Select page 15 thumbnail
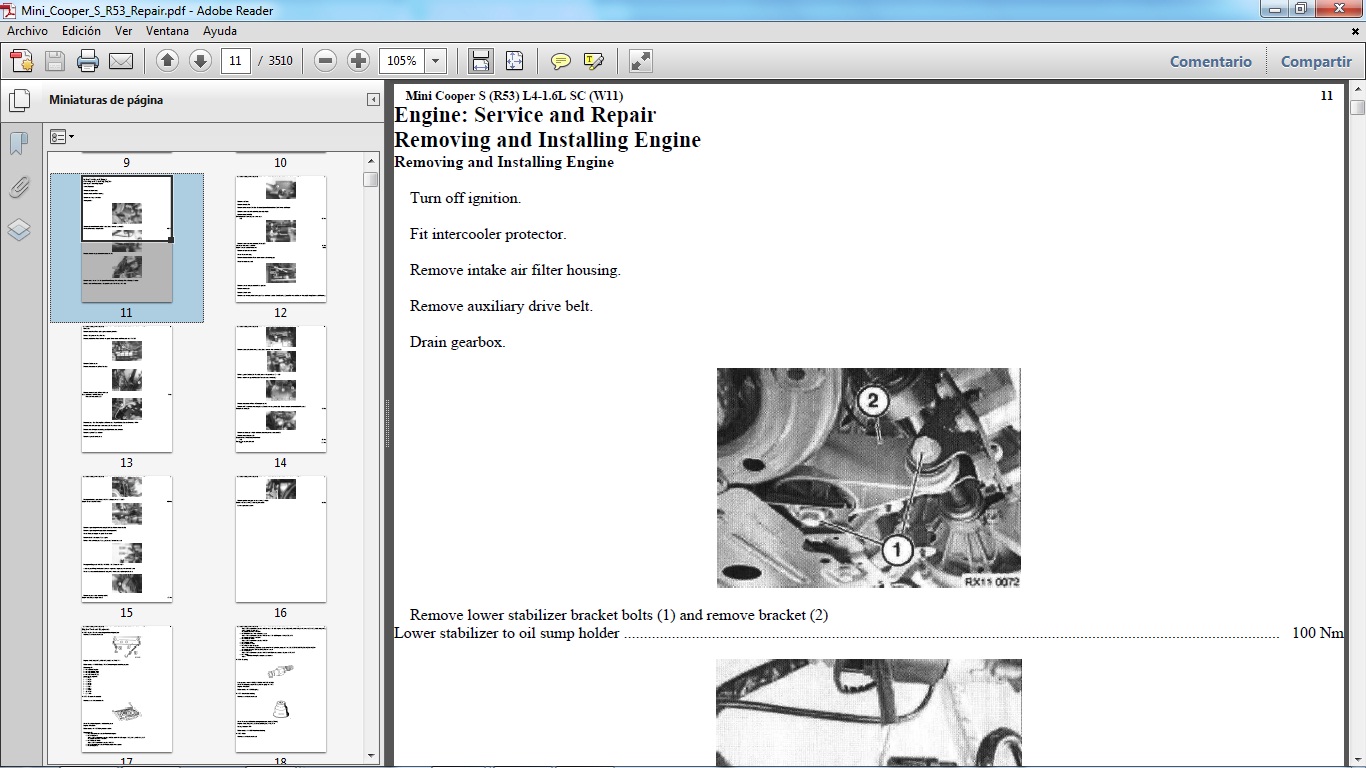 126,539
